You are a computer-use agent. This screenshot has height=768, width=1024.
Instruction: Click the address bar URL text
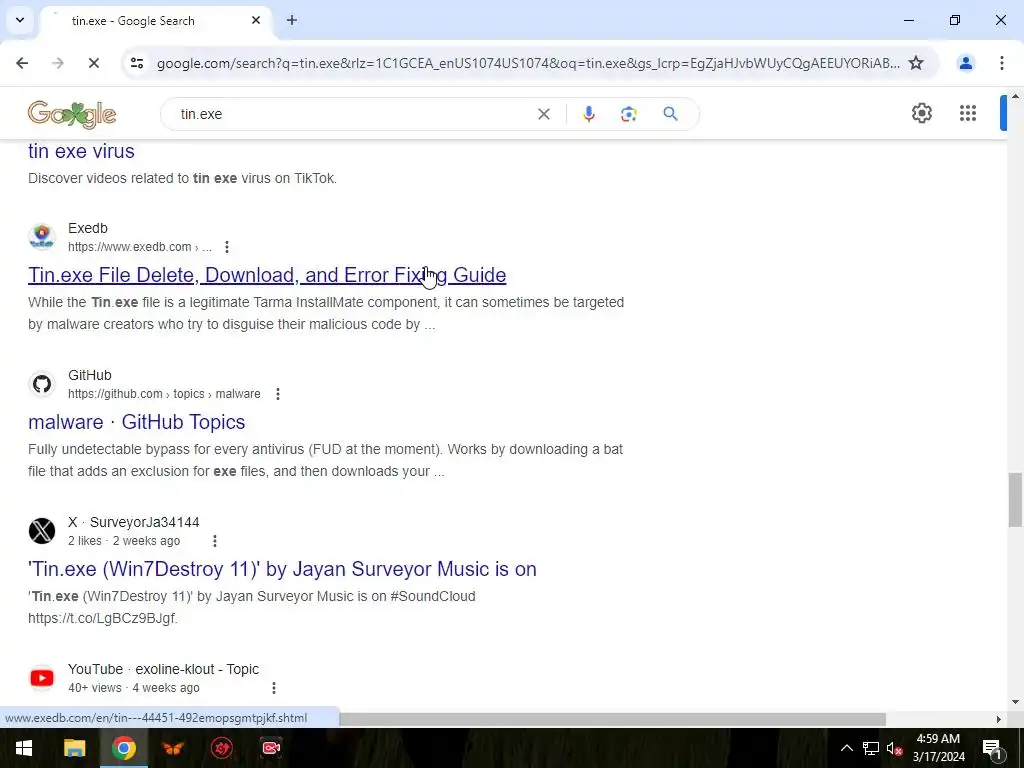pyautogui.click(x=528, y=63)
